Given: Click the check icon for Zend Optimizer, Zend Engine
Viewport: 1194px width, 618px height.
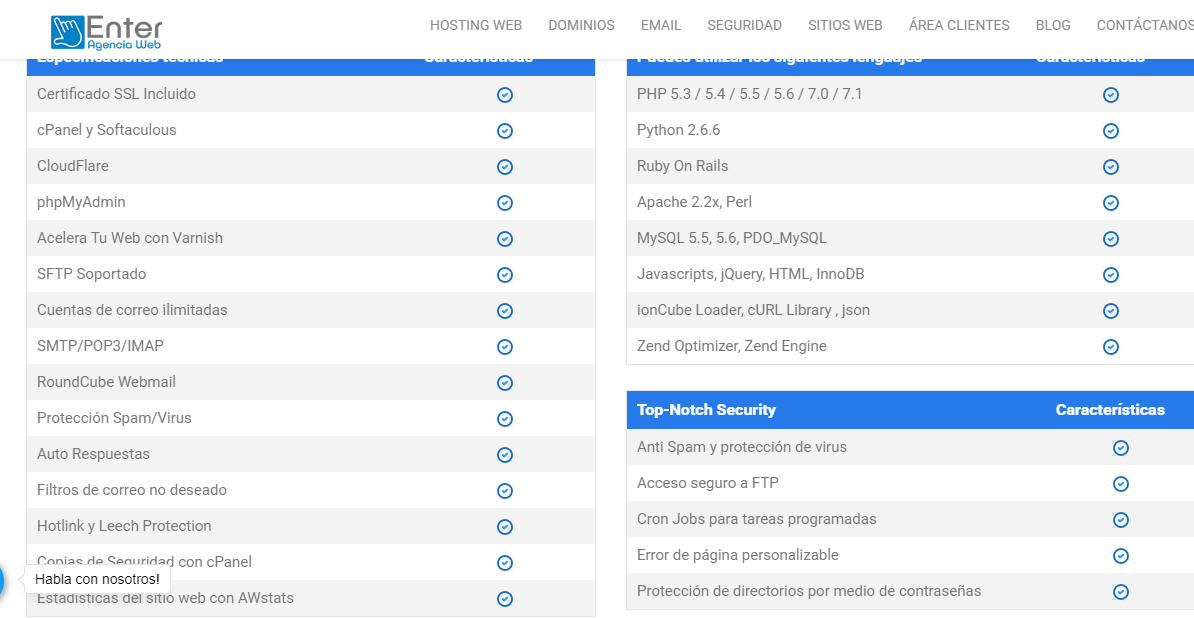Looking at the screenshot, I should coord(1111,347).
